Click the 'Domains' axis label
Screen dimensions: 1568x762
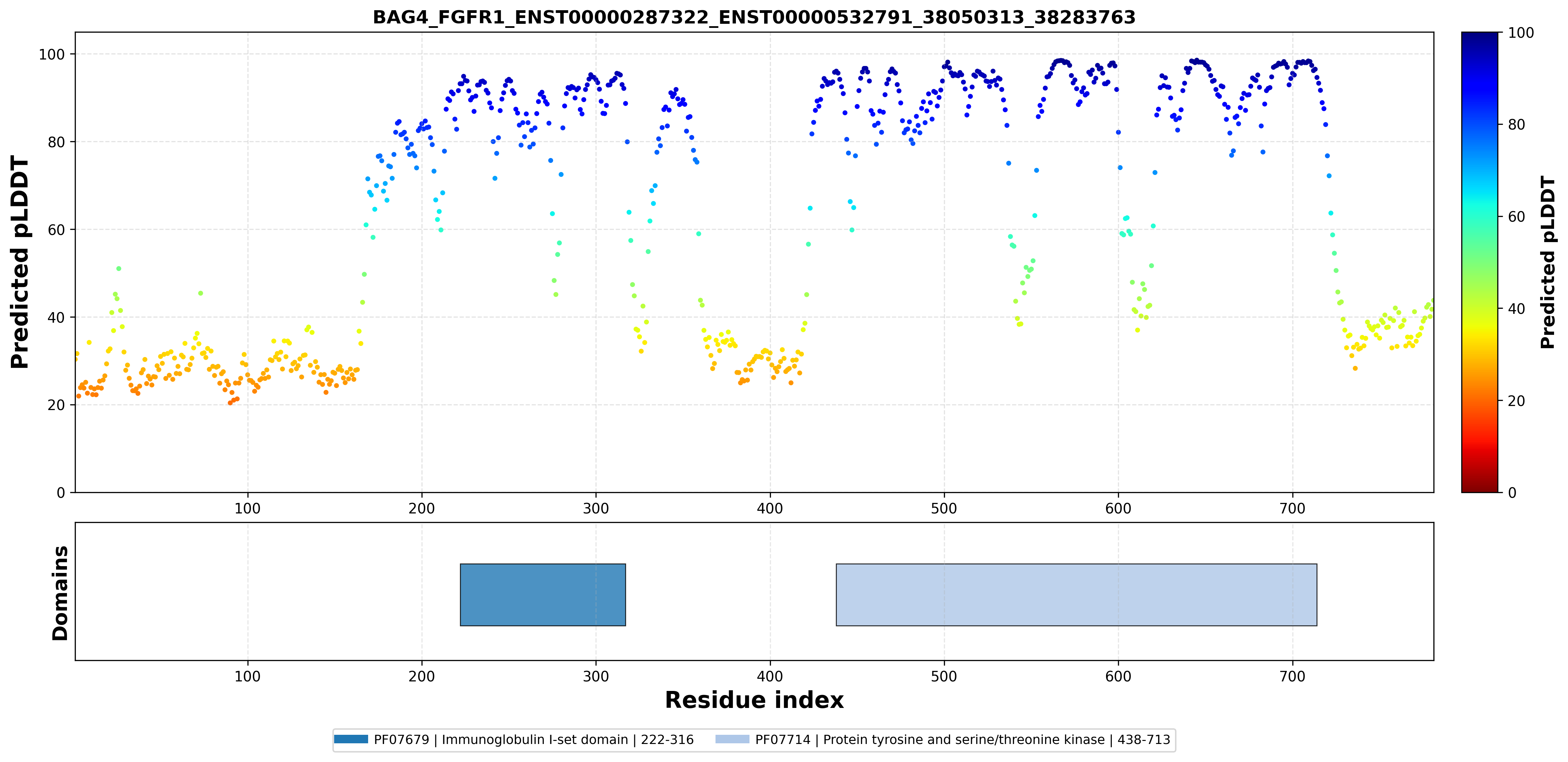click(60, 593)
